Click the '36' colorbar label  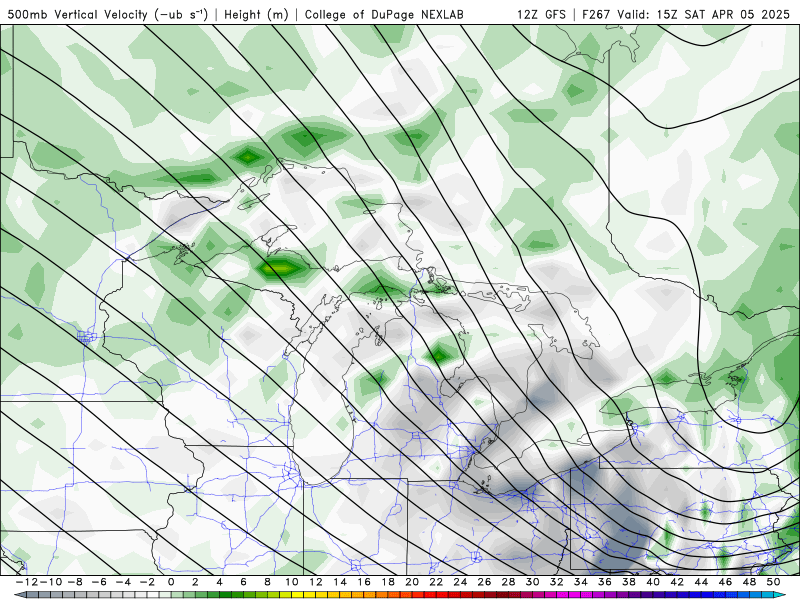(605, 582)
